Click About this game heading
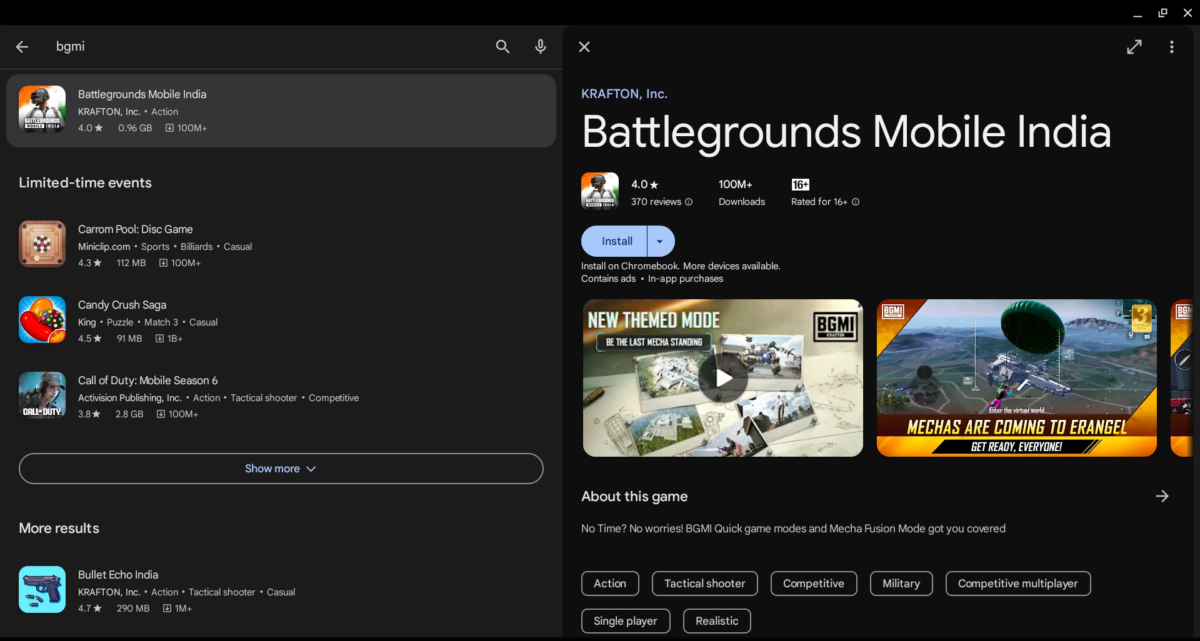The height and width of the screenshot is (641, 1200). tap(634, 496)
